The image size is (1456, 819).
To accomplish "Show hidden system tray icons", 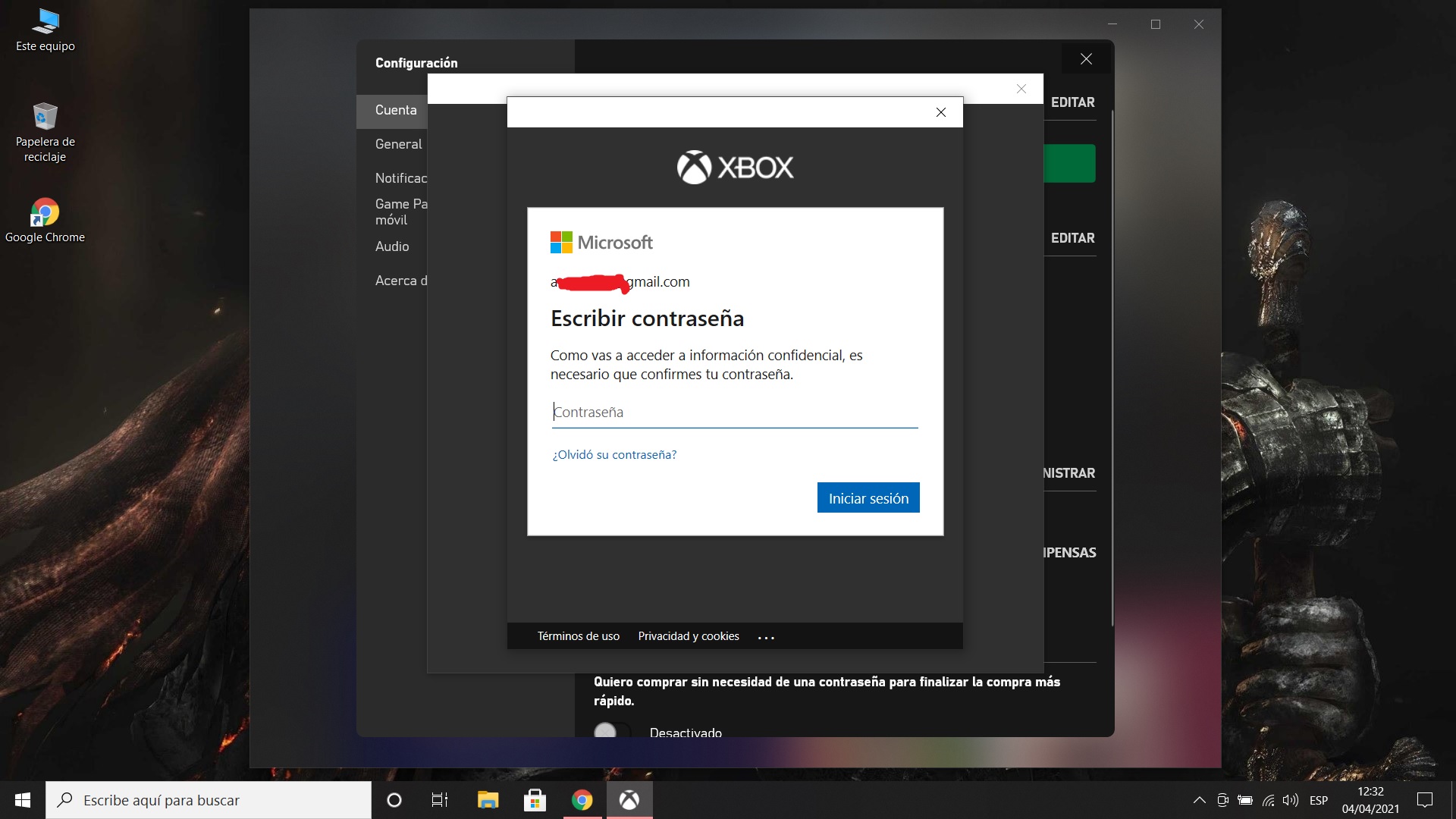I will click(1200, 800).
